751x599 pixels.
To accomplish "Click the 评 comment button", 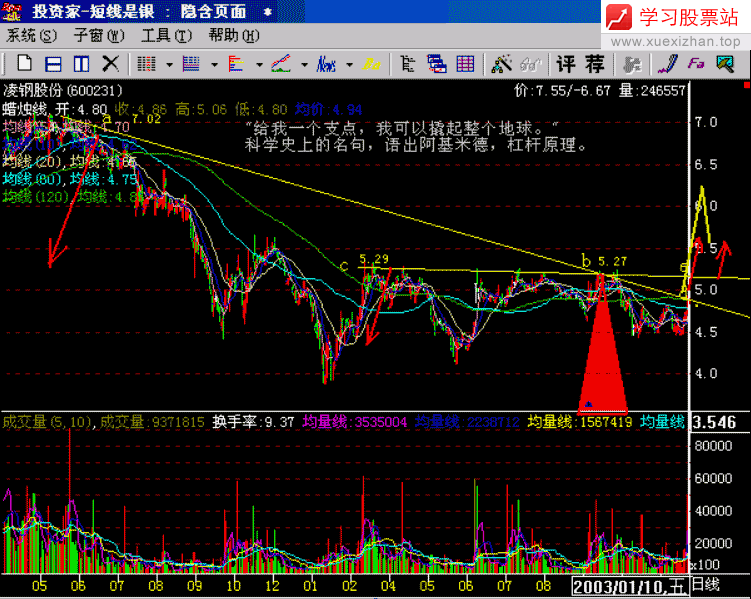I will (566, 64).
